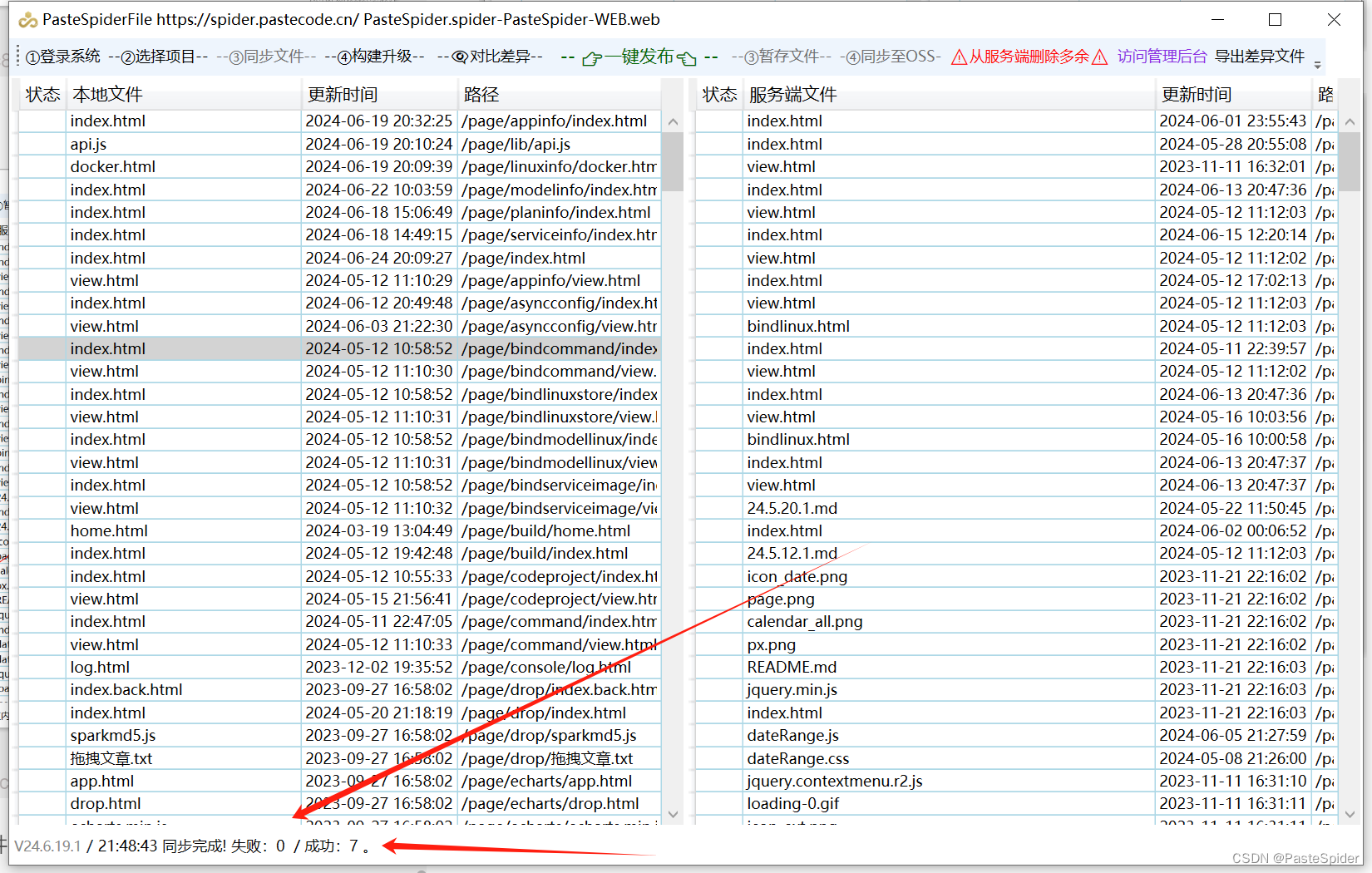Select local file api.js
Screen dimensions: 1372x873
pos(89,144)
